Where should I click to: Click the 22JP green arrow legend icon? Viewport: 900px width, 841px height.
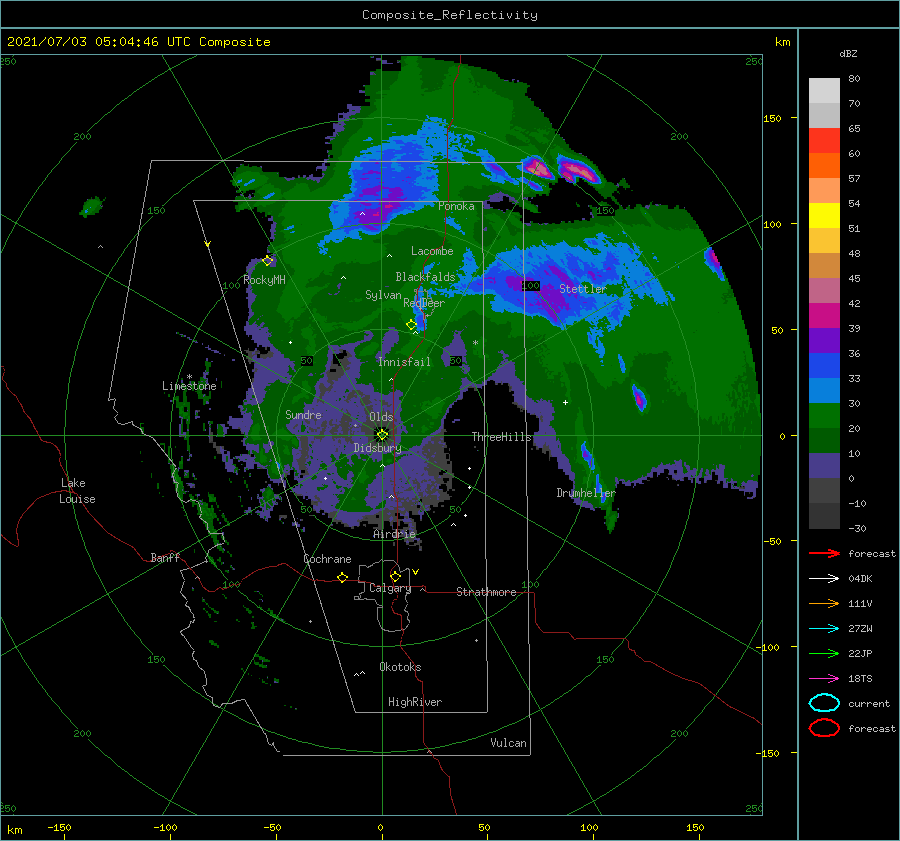point(824,653)
